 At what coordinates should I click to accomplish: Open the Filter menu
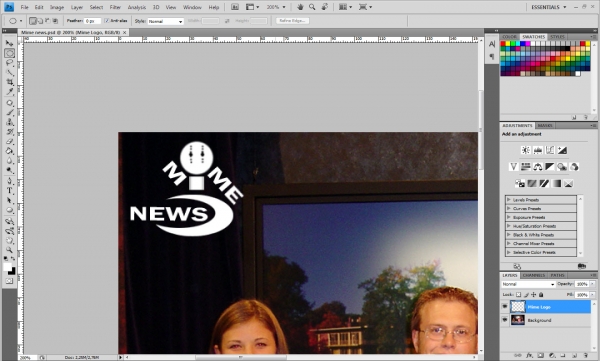click(115, 7)
